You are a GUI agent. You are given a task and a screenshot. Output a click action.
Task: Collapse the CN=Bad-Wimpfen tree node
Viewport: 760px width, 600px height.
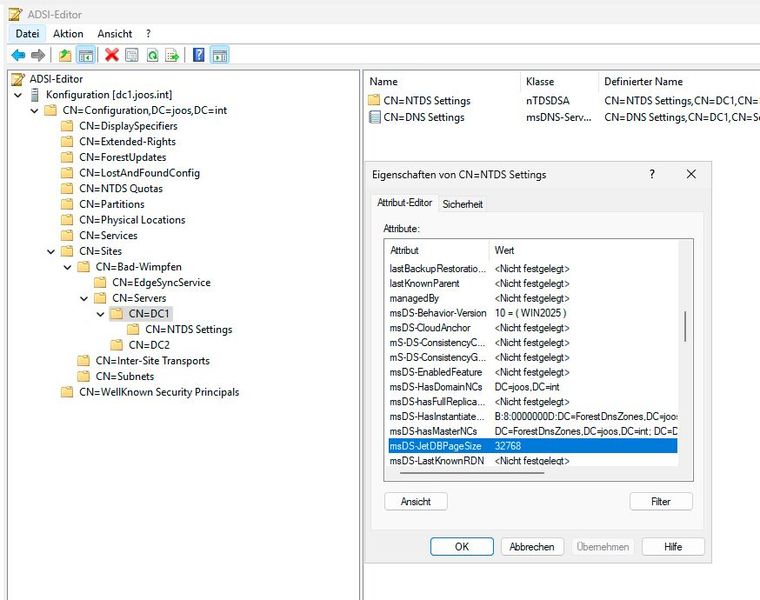pyautogui.click(x=67, y=267)
